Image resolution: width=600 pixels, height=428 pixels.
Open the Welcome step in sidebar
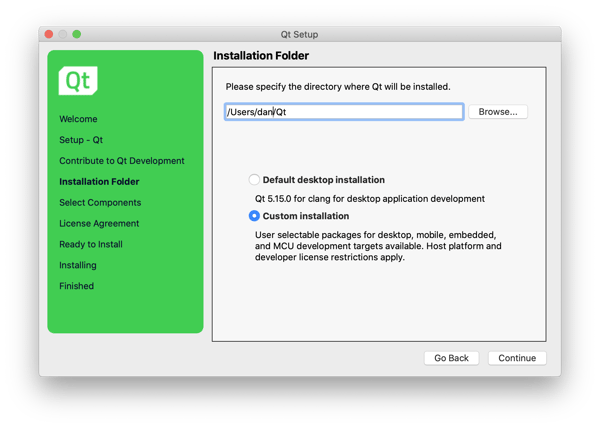pos(78,119)
